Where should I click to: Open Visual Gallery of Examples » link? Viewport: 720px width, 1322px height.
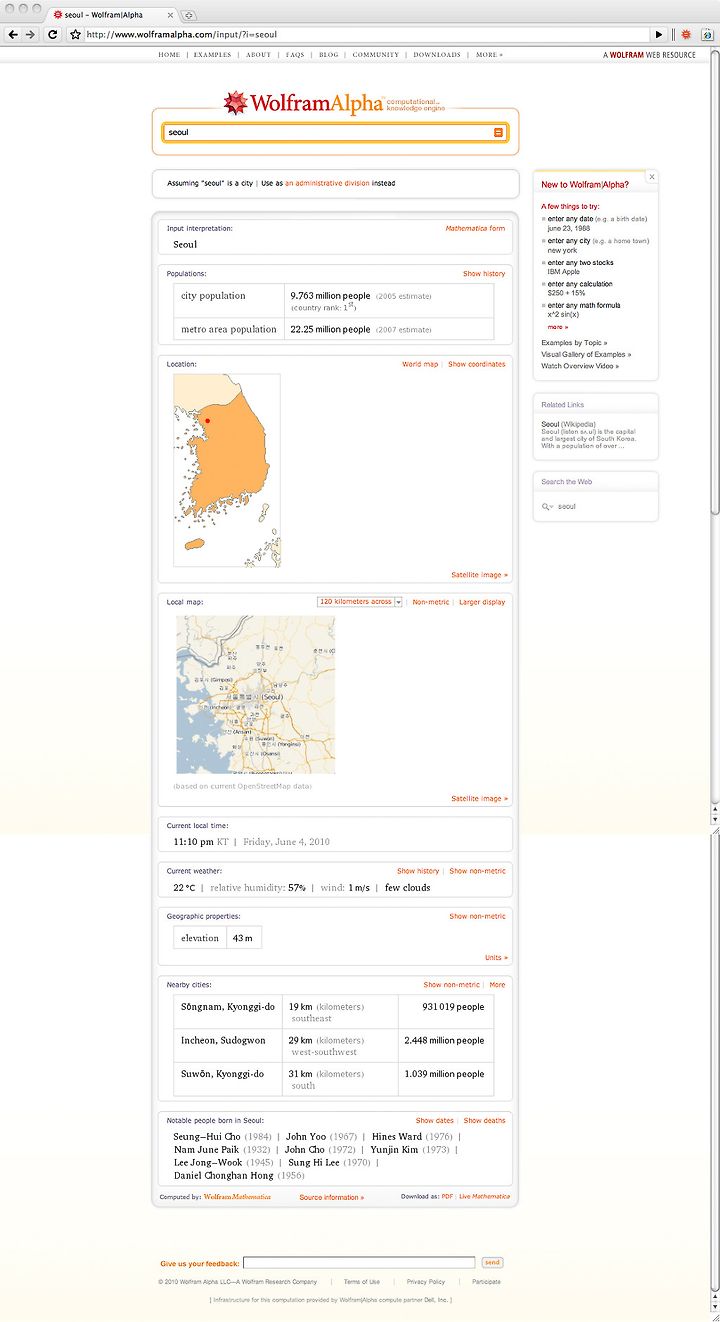(586, 355)
